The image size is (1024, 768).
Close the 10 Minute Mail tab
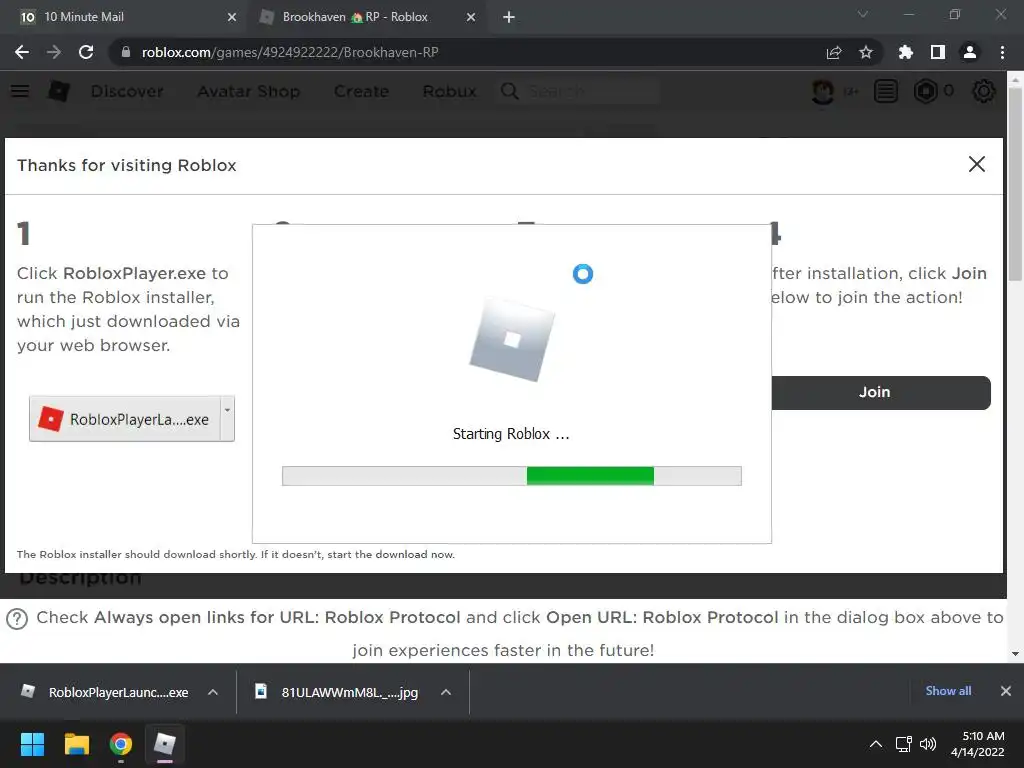(x=232, y=18)
